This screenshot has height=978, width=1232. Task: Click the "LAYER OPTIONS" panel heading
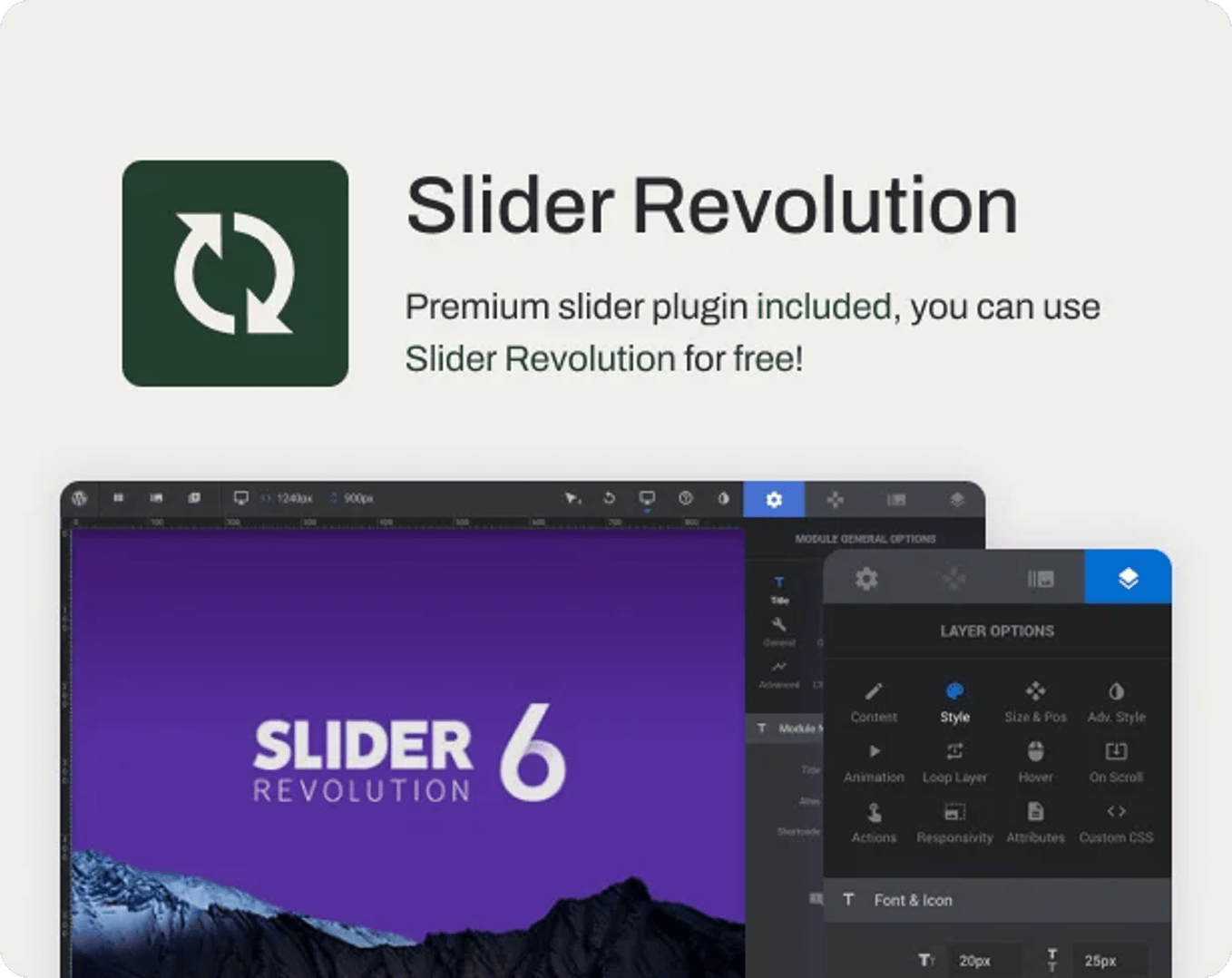[x=997, y=631]
